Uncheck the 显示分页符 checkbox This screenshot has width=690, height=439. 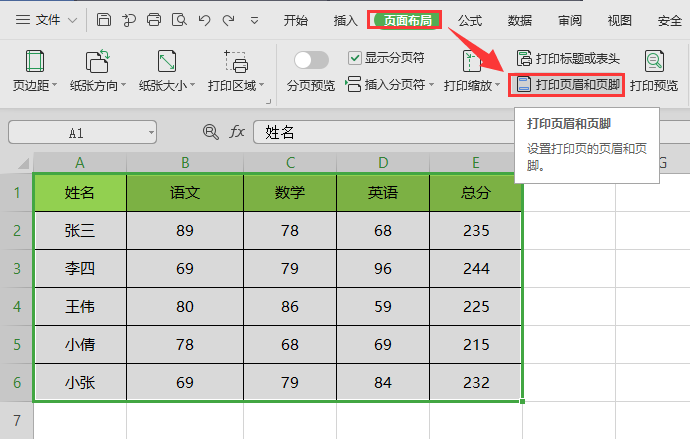pos(355,58)
